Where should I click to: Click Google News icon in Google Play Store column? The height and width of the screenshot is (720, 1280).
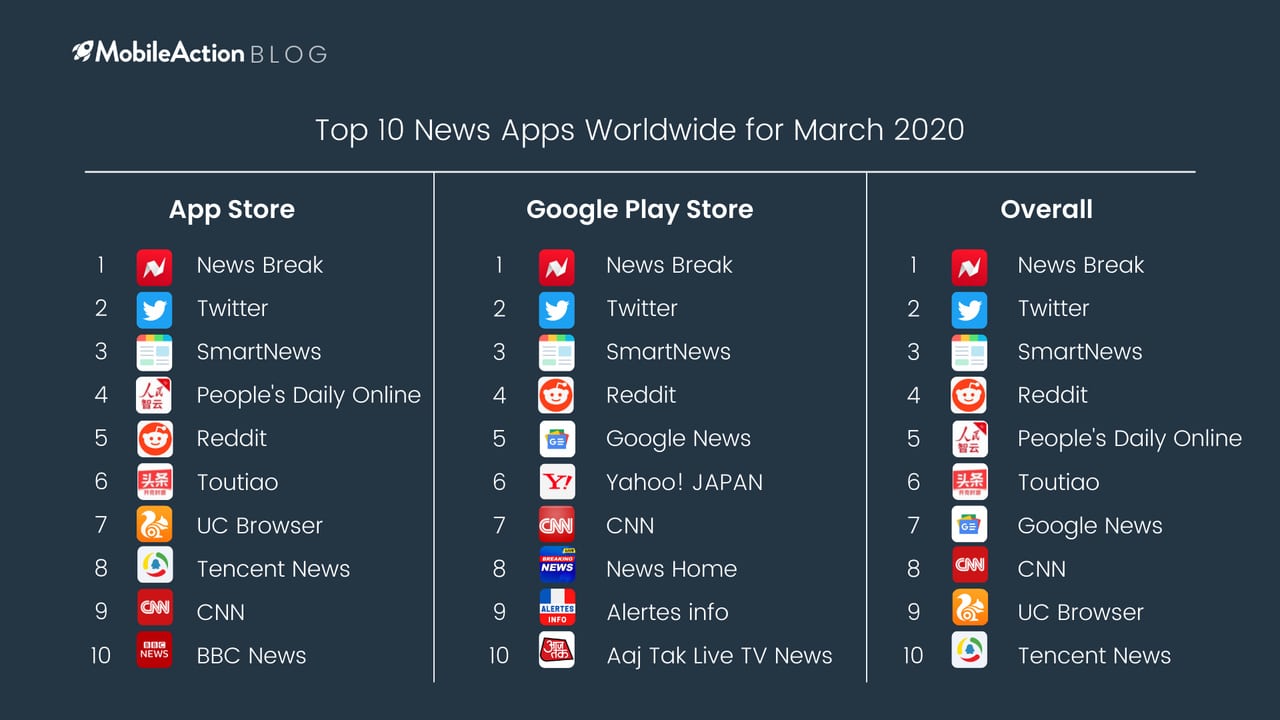(557, 439)
